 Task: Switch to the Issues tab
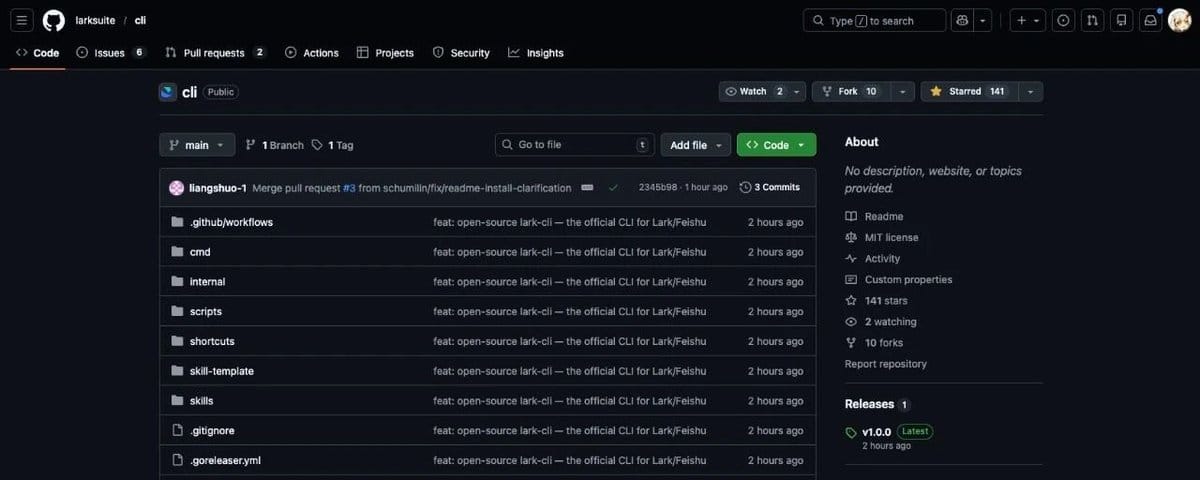coord(110,53)
